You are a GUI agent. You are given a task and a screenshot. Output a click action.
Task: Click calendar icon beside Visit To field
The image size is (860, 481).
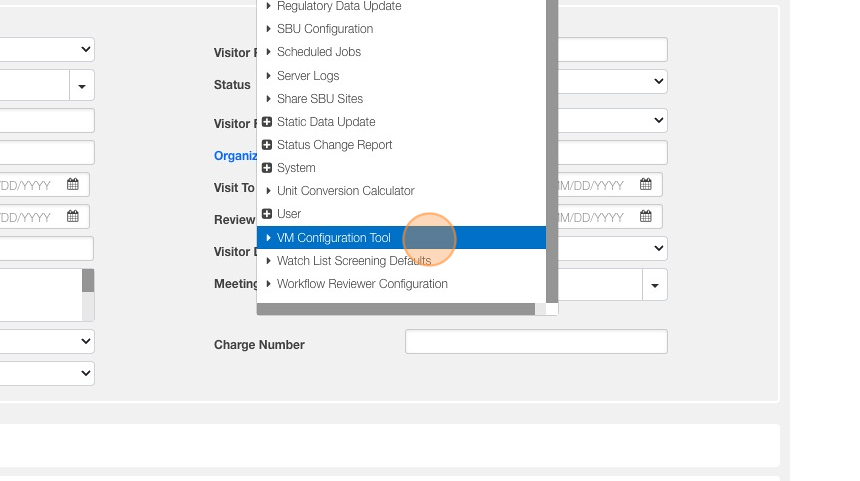(646, 185)
